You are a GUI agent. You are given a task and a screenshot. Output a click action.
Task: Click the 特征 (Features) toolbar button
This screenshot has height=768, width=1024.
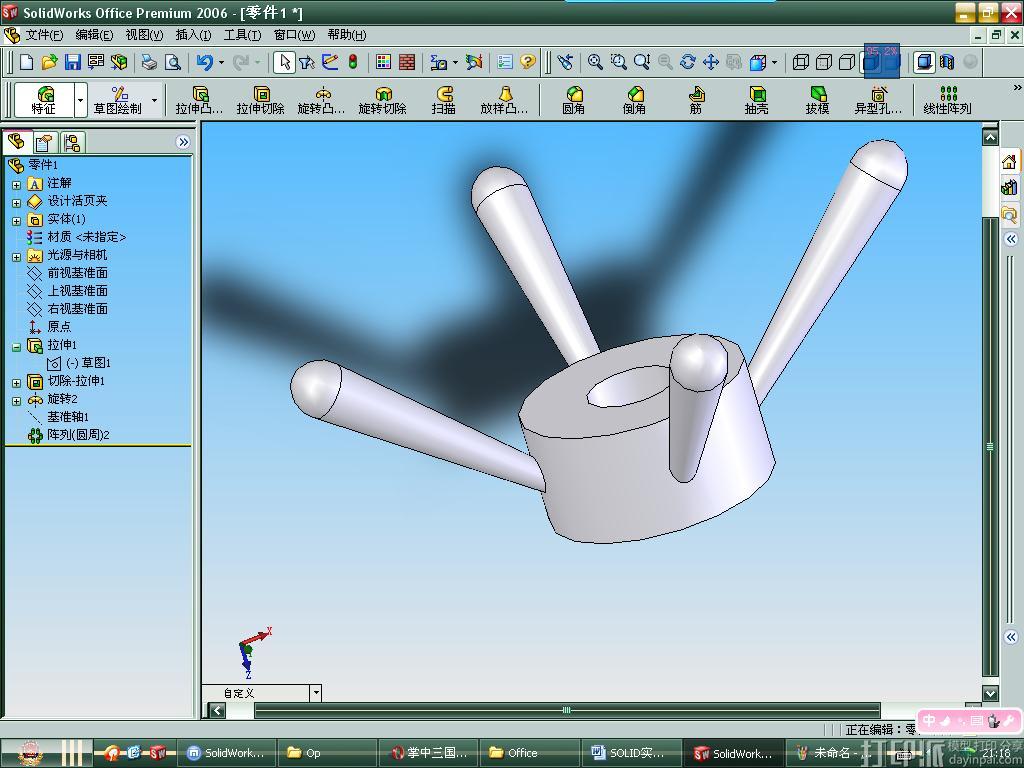(x=44, y=99)
